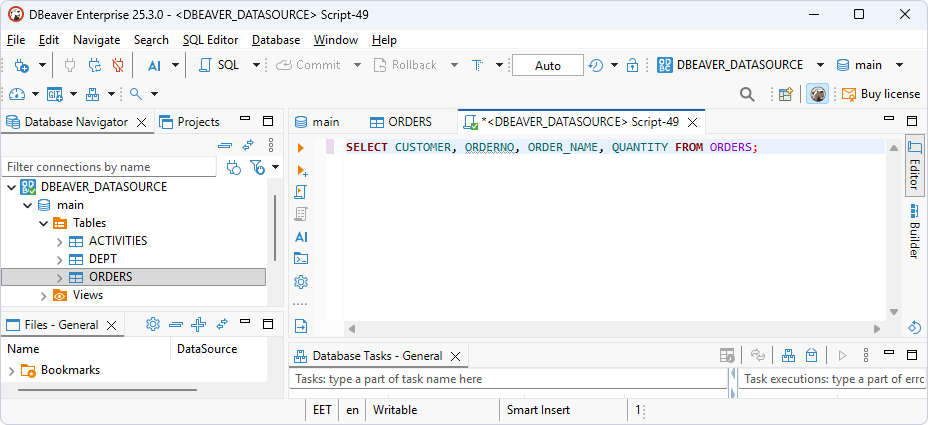This screenshot has height=425, width=928.
Task: Open SQL button dropdown arrow
Action: point(256,65)
